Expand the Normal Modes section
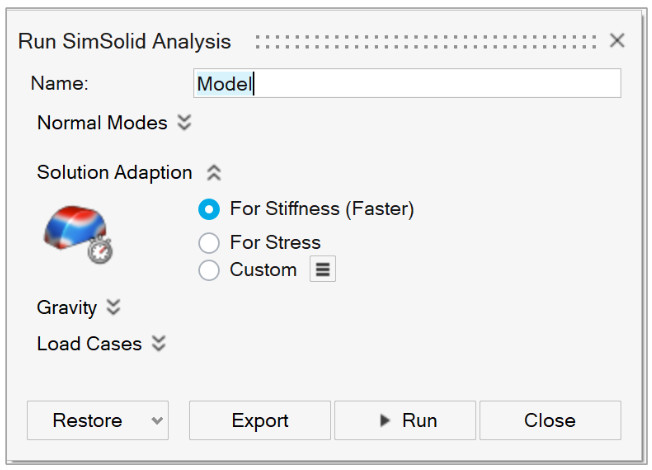This screenshot has height=470, width=652. 183,123
